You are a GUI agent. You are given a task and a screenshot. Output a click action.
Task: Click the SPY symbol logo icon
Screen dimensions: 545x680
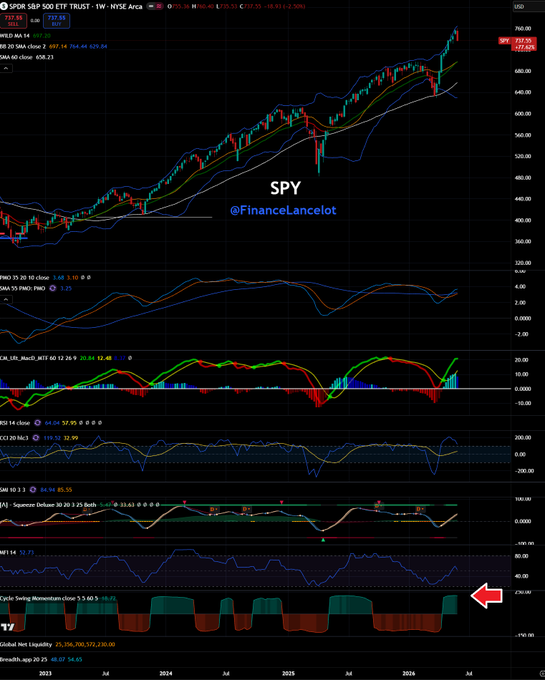3,7
